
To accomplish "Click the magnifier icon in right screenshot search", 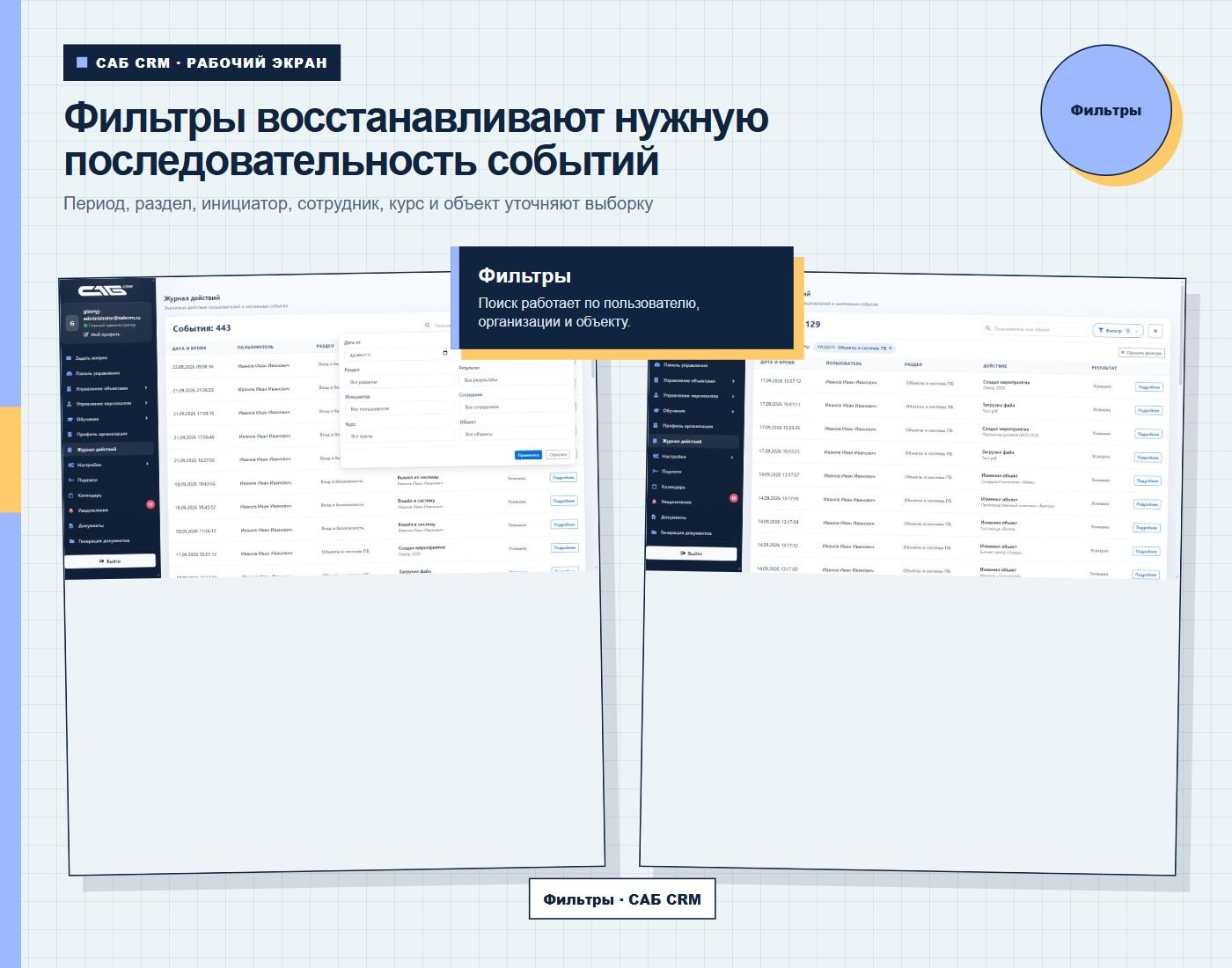I will pyautogui.click(x=988, y=329).
